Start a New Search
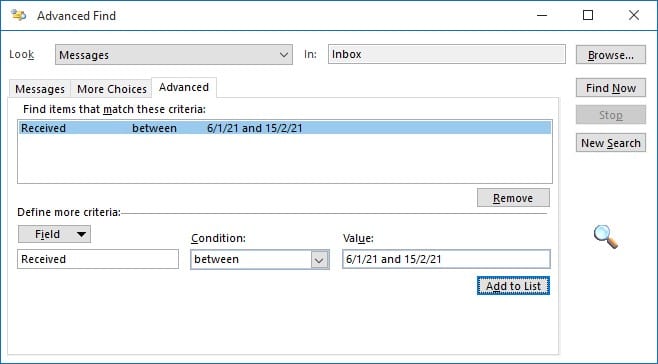 tap(611, 143)
